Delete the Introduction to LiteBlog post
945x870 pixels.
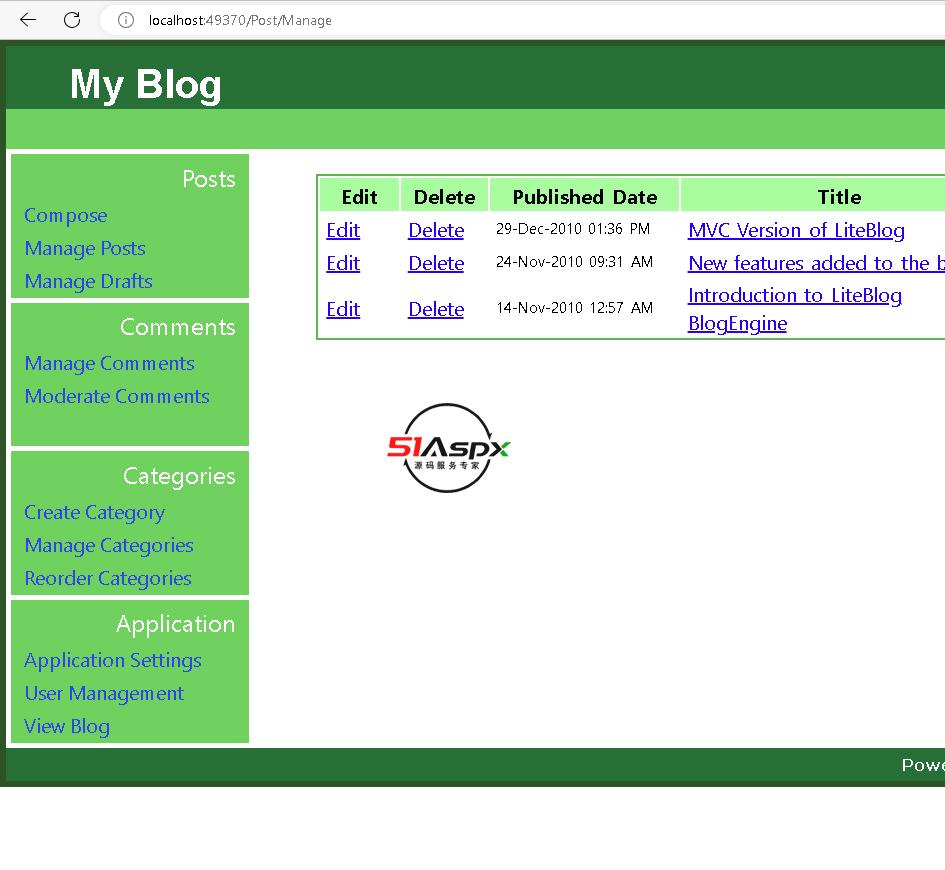tap(436, 309)
